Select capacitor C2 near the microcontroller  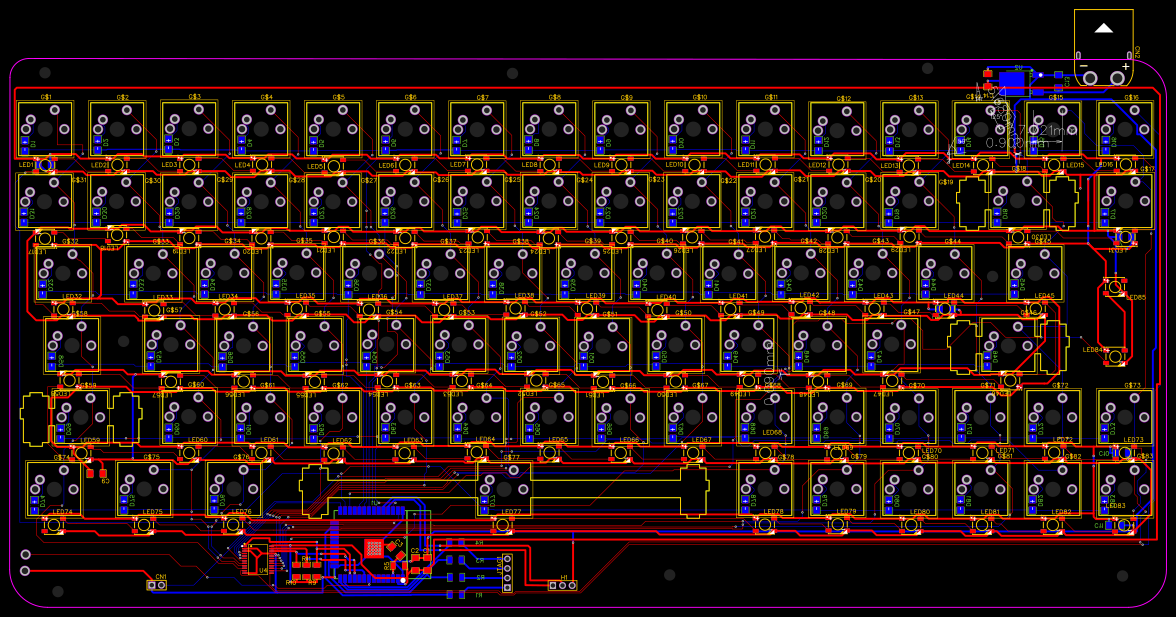coord(414,558)
